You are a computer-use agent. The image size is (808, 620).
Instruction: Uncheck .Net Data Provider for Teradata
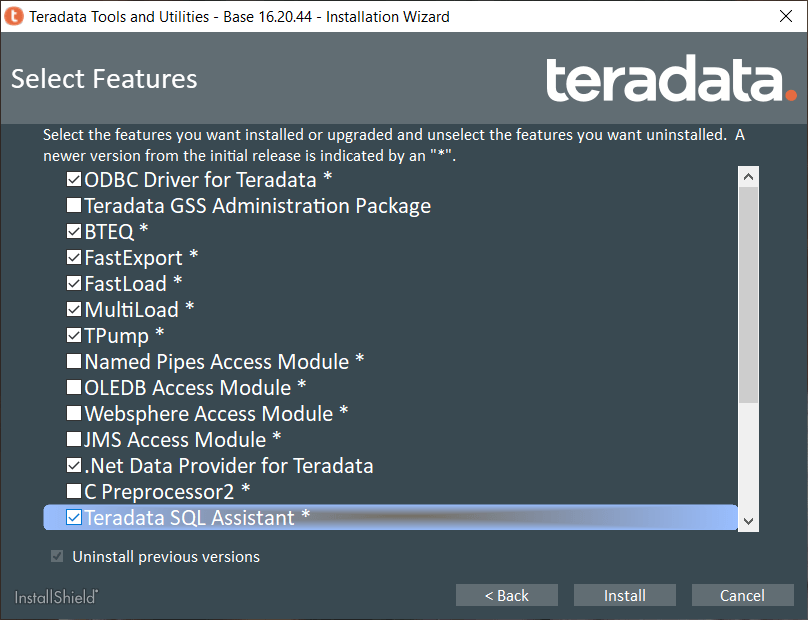click(x=74, y=465)
